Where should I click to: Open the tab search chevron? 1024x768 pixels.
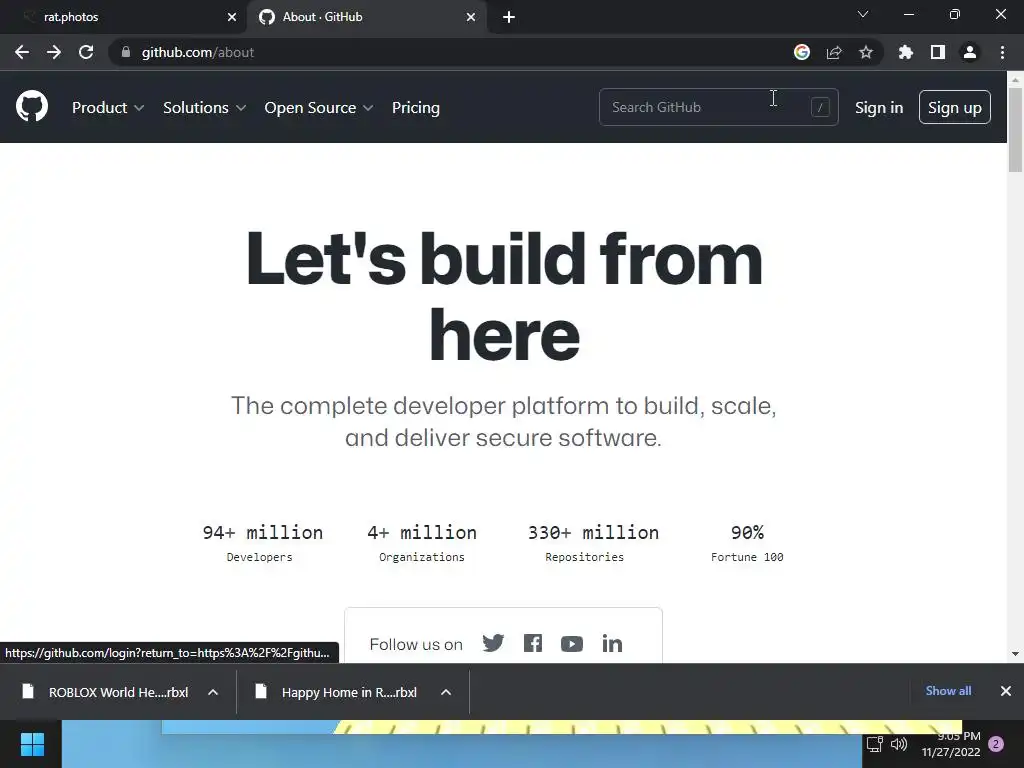(863, 14)
